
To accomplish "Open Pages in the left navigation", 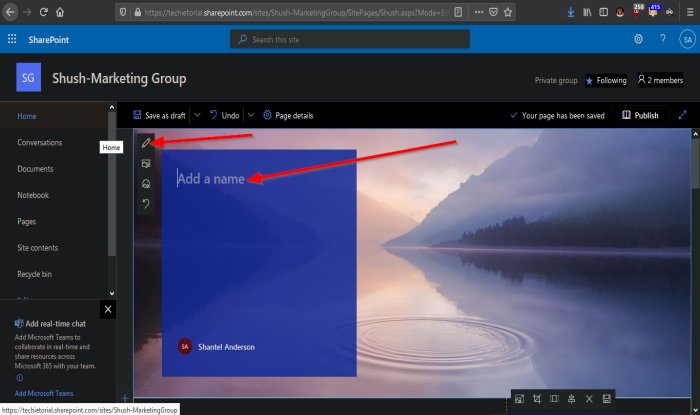I will (27, 221).
